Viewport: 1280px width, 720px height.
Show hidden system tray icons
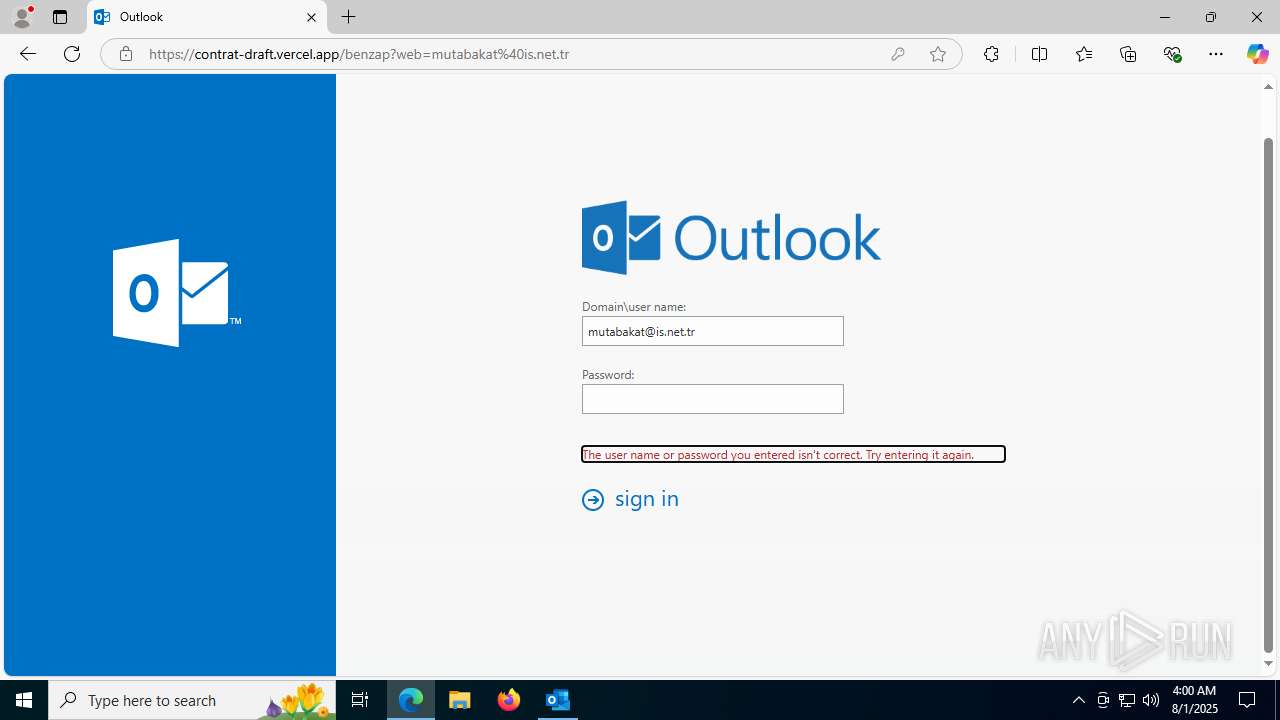point(1078,700)
